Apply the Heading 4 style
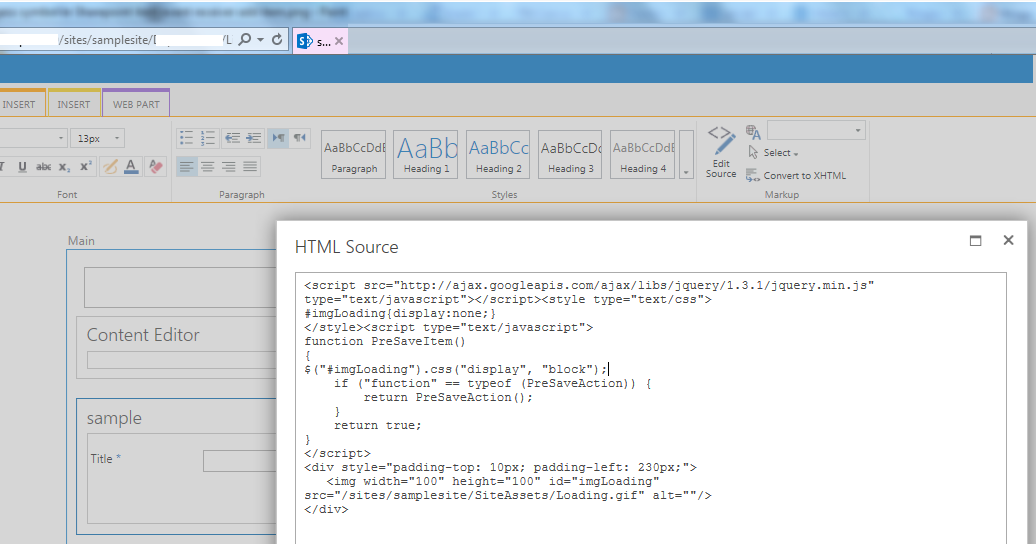Screen dimensions: 1036x544 click(643, 155)
